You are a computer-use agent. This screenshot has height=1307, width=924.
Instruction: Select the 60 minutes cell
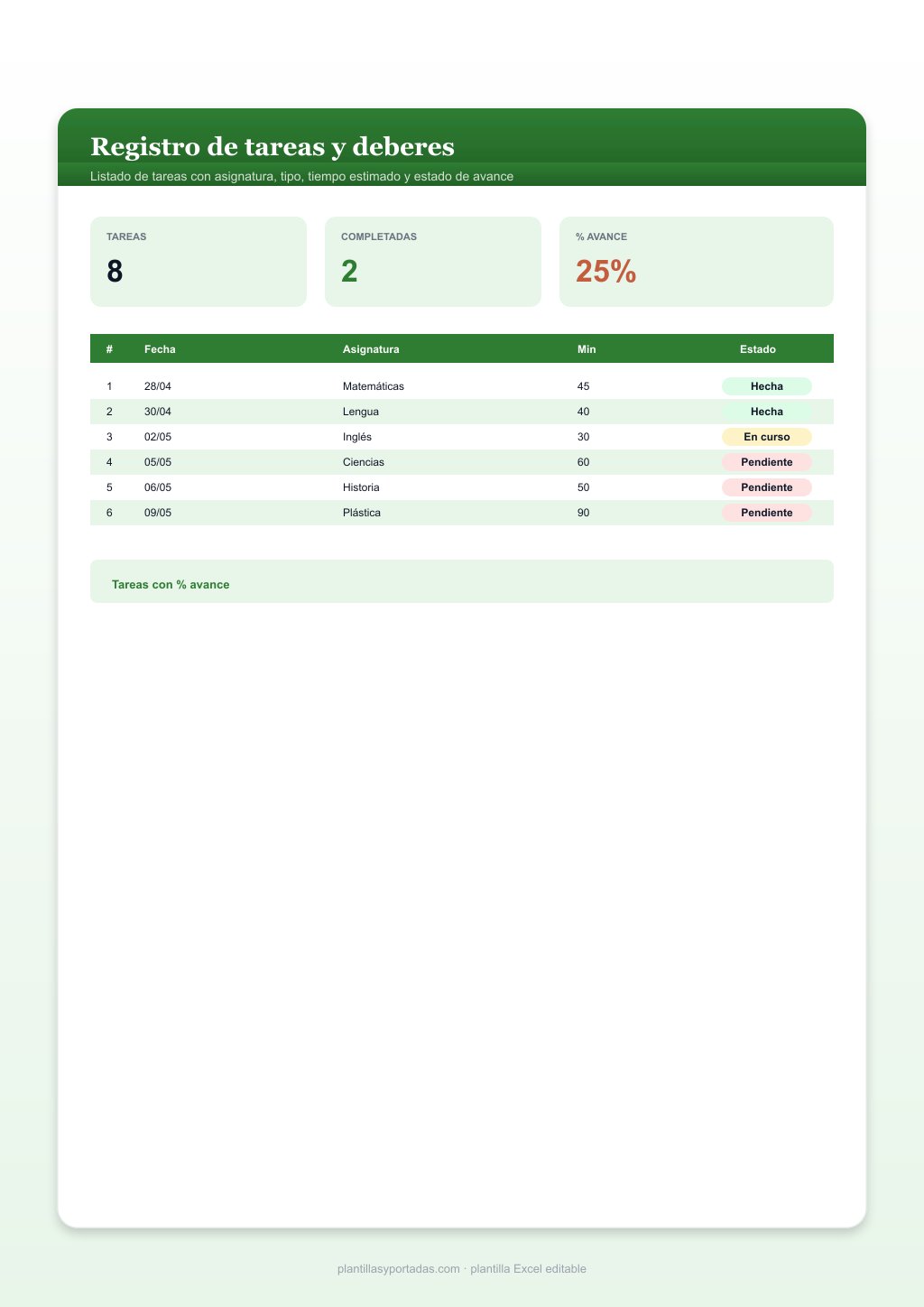click(584, 462)
